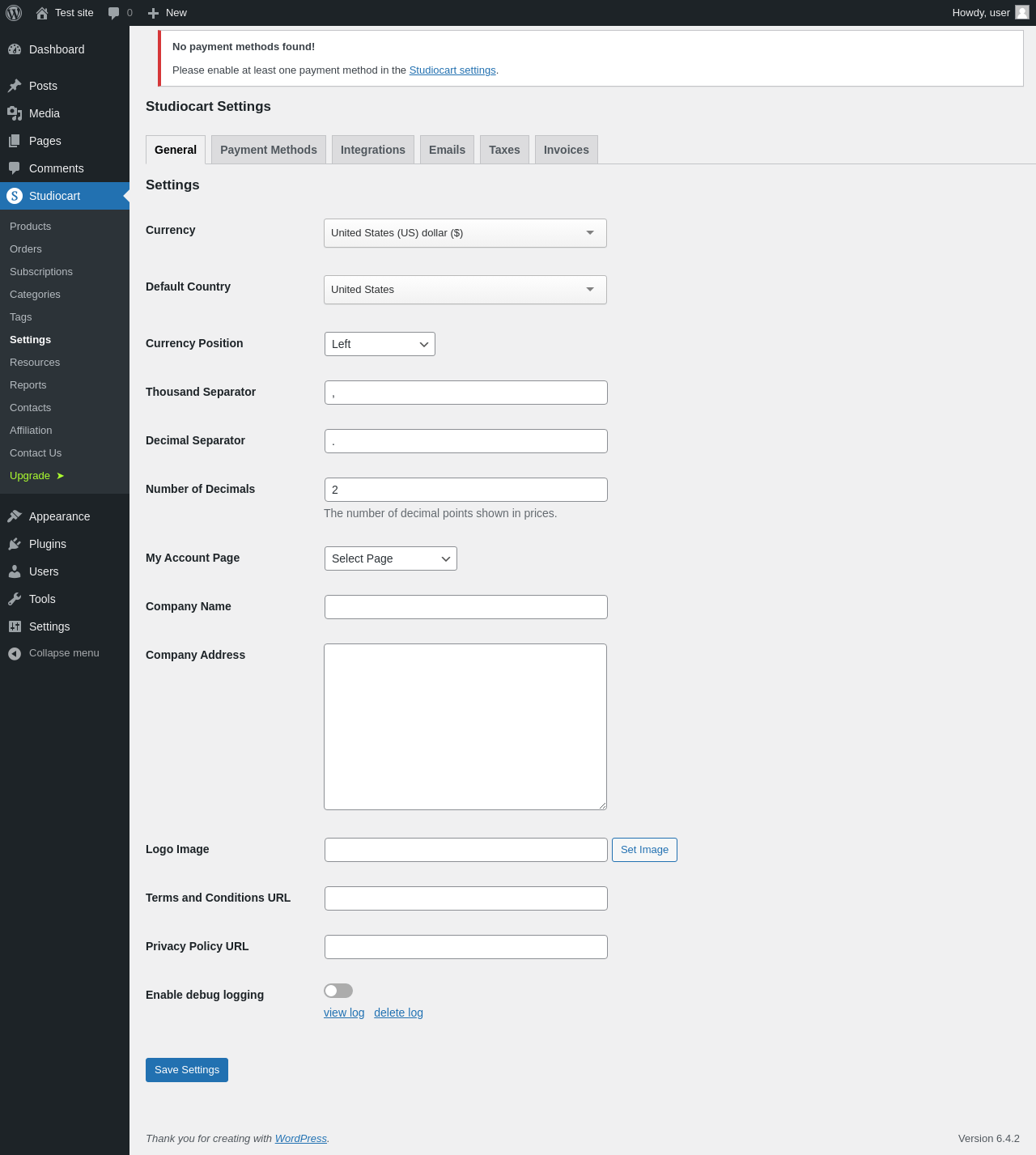Click the WordPress Settings sliders icon

pos(15,626)
